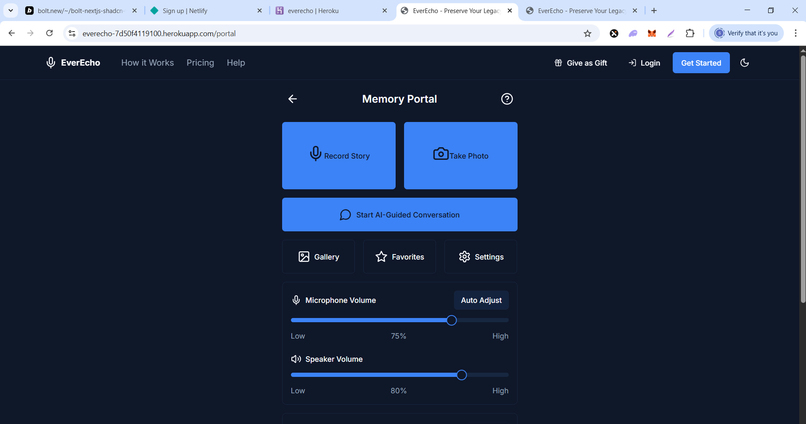Open the Memory Portal help question icon
The height and width of the screenshot is (424, 806).
(x=507, y=99)
